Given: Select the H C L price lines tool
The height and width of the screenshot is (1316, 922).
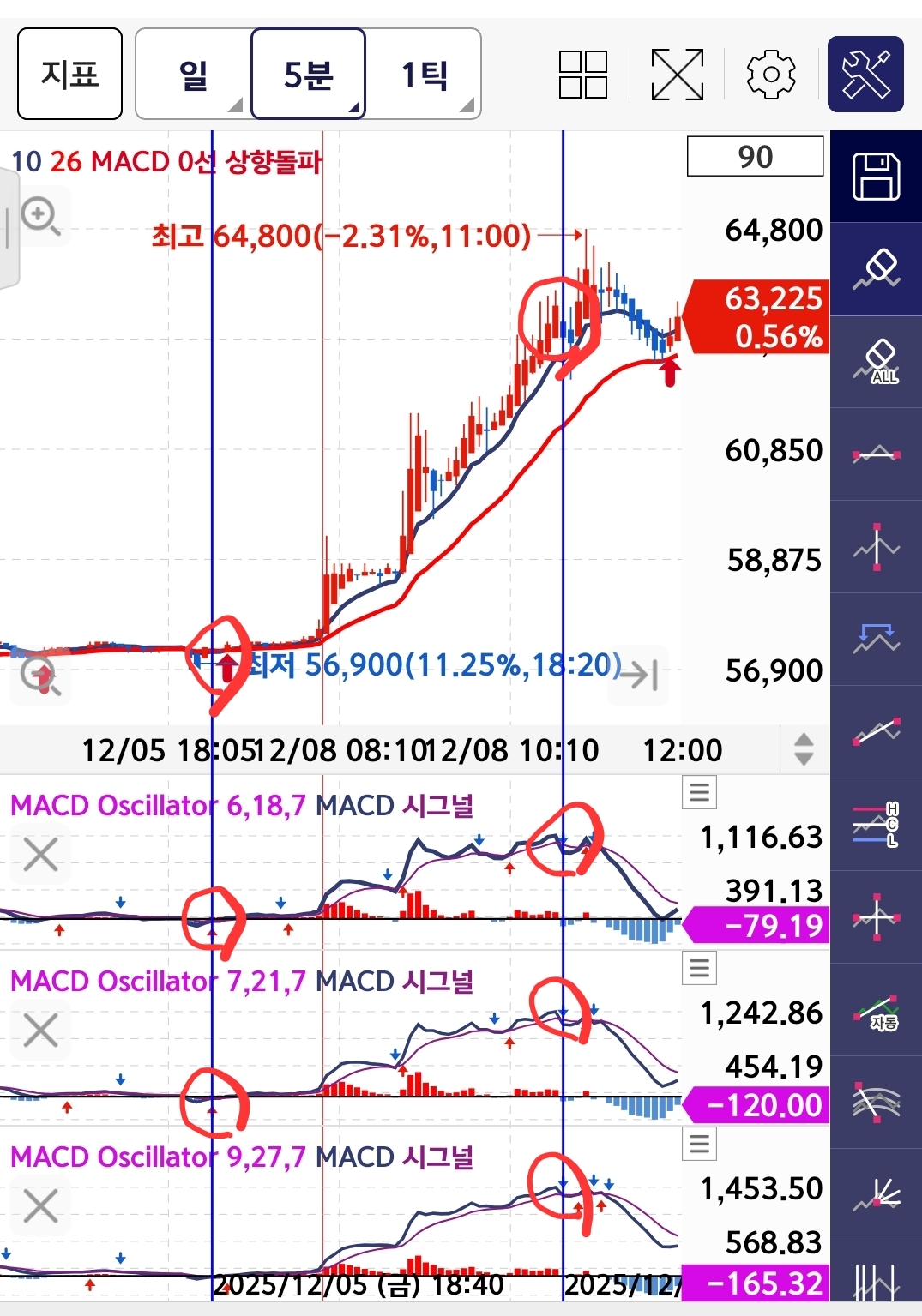Looking at the screenshot, I should (876, 825).
